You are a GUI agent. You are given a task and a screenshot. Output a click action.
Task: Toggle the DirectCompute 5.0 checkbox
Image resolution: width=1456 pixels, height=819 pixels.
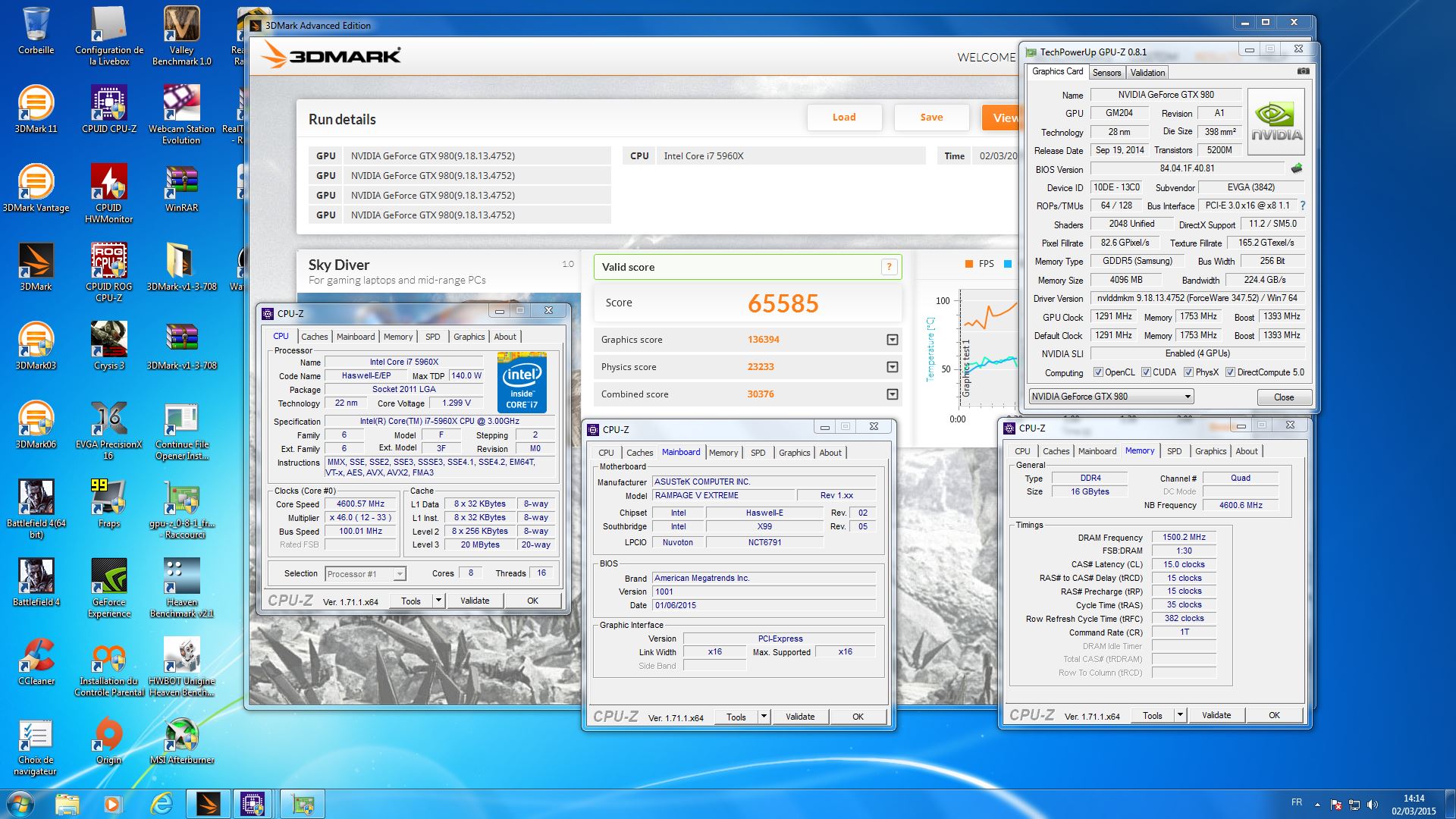(x=1230, y=372)
